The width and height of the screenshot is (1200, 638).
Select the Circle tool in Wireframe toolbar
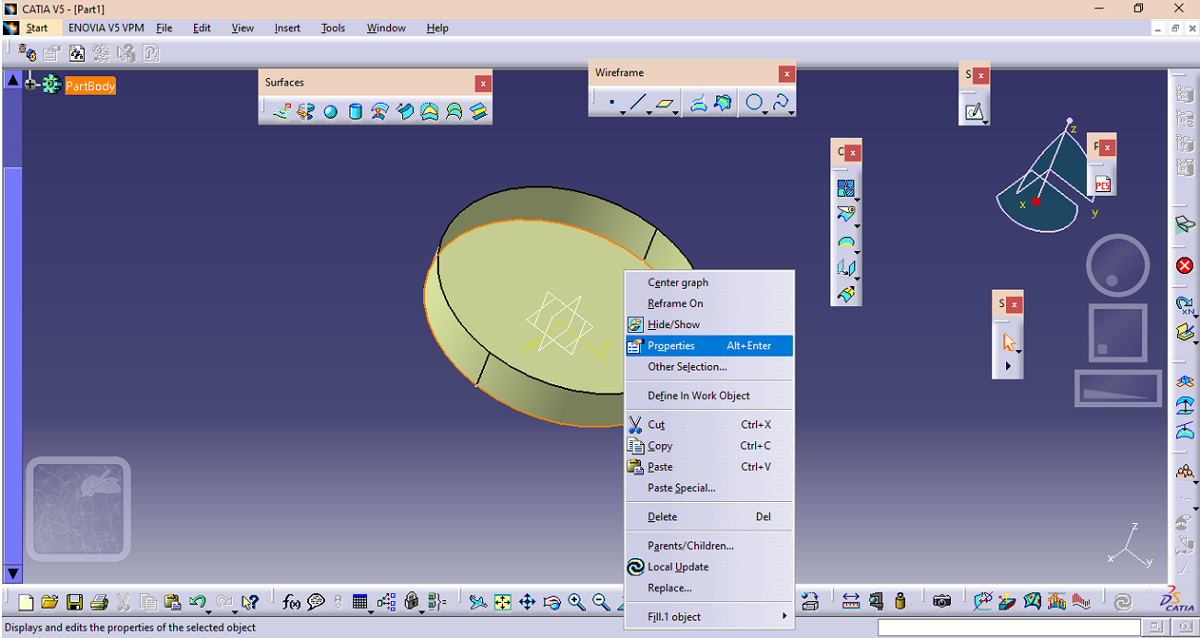coord(754,102)
